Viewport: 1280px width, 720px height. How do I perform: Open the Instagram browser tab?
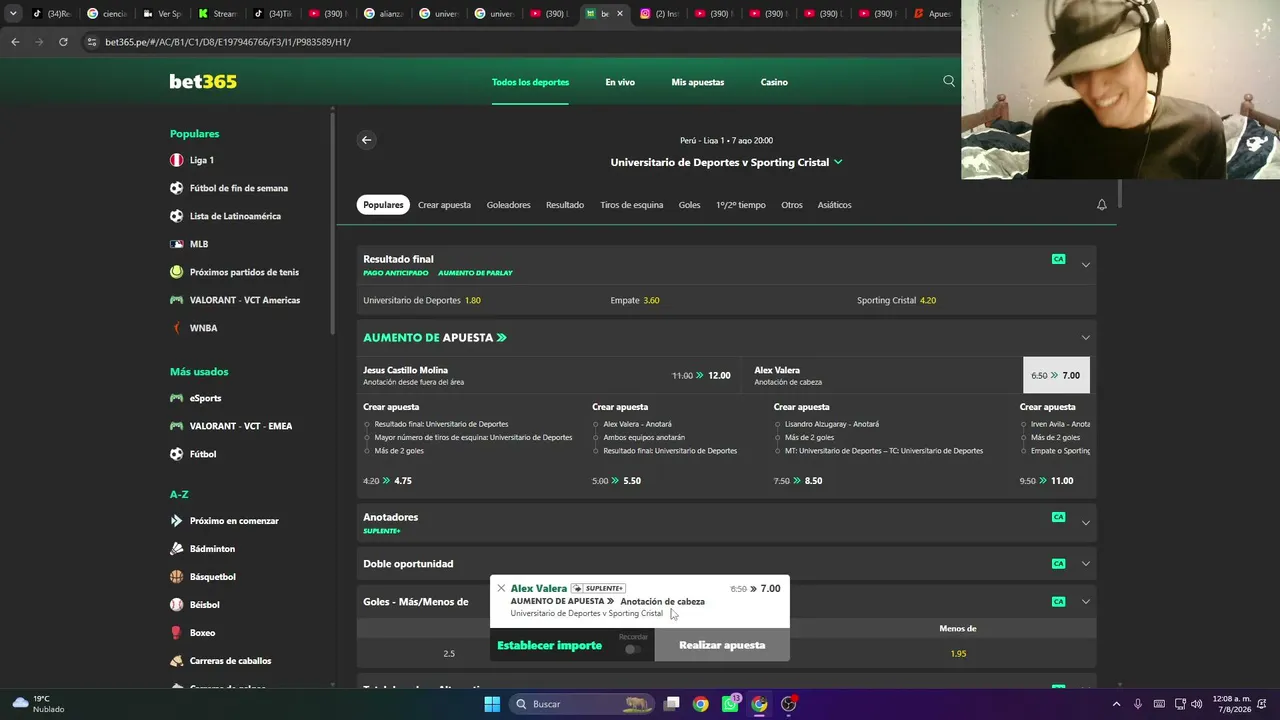point(658,14)
